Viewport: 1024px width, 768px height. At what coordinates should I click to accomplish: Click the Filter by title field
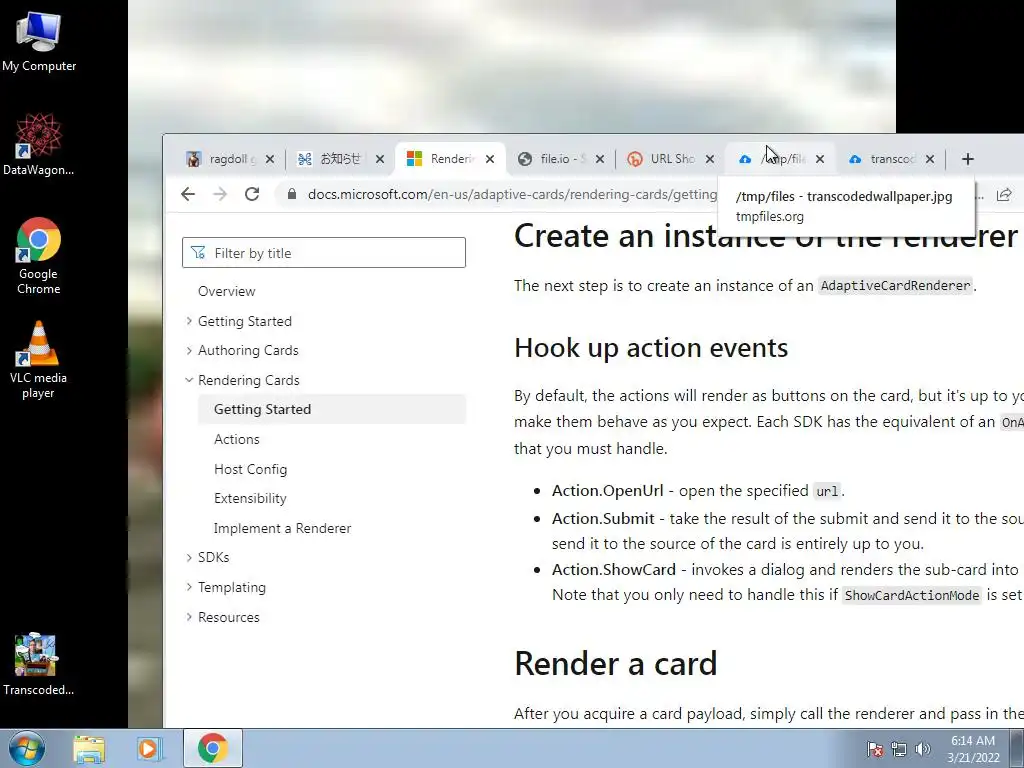[324, 253]
